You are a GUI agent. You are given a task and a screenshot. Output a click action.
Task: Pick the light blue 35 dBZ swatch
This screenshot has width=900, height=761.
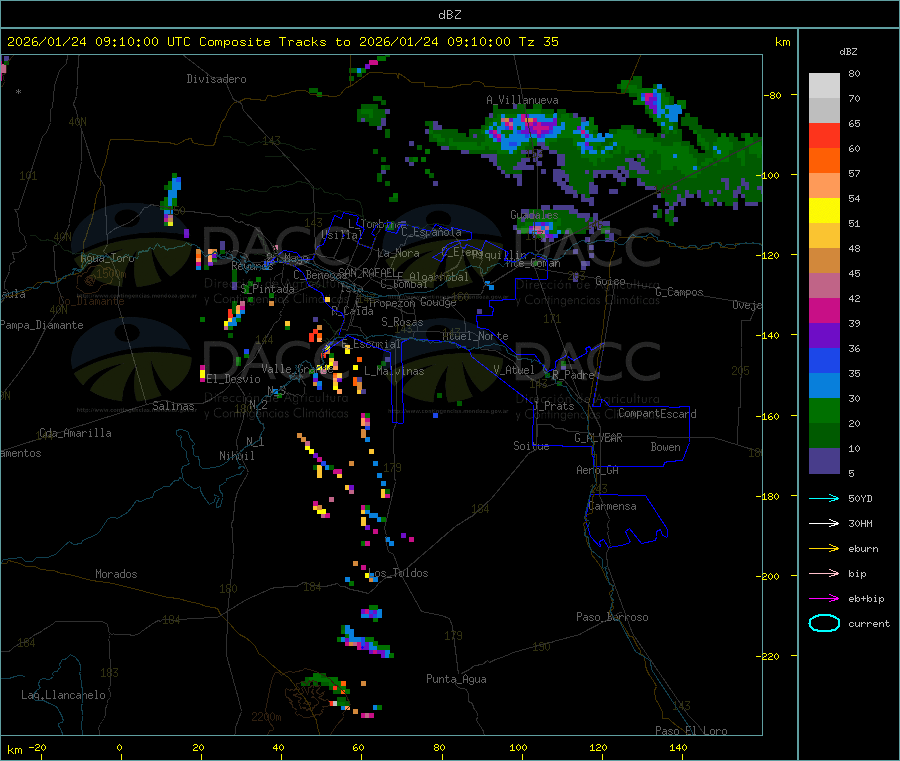(x=824, y=385)
